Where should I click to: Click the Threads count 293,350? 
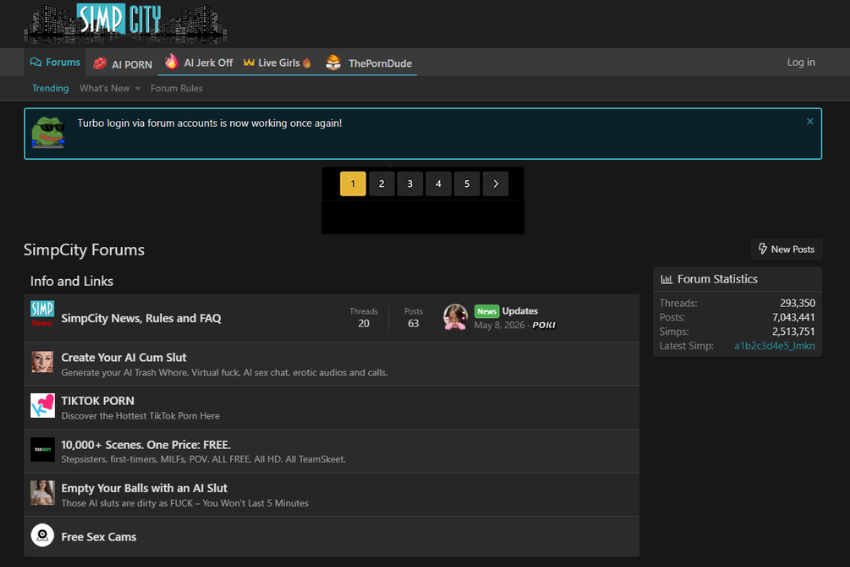pos(797,303)
